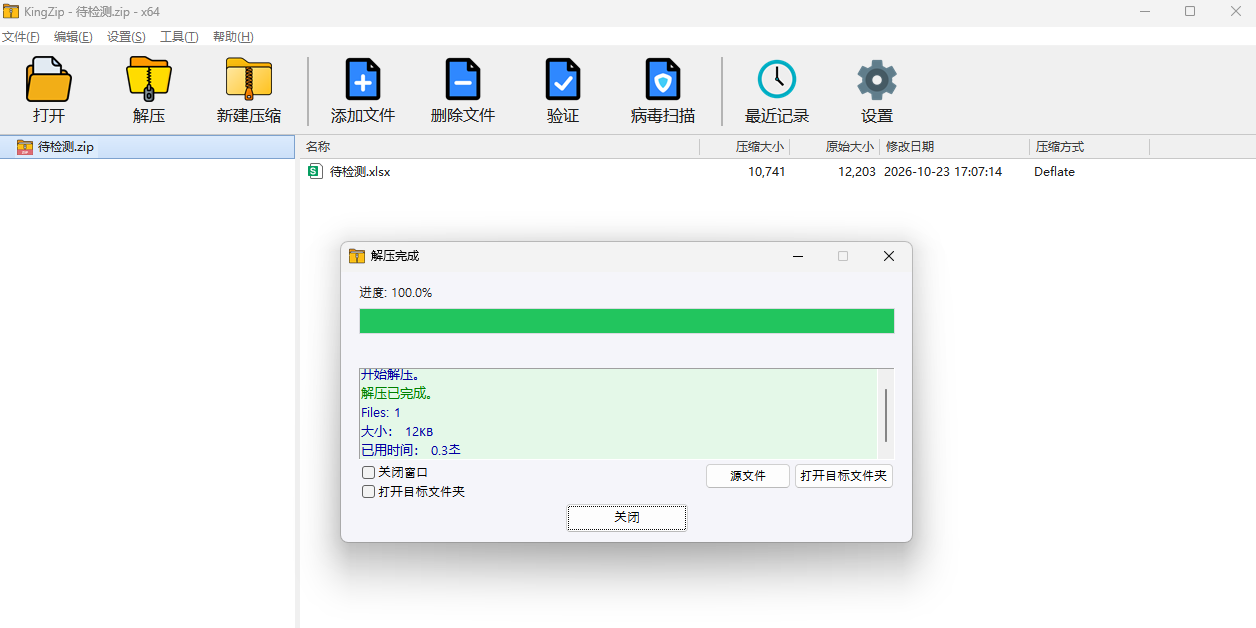Viewport: 1256px width, 628px height.
Task: Open the 帮助(H) menu
Action: [233, 37]
